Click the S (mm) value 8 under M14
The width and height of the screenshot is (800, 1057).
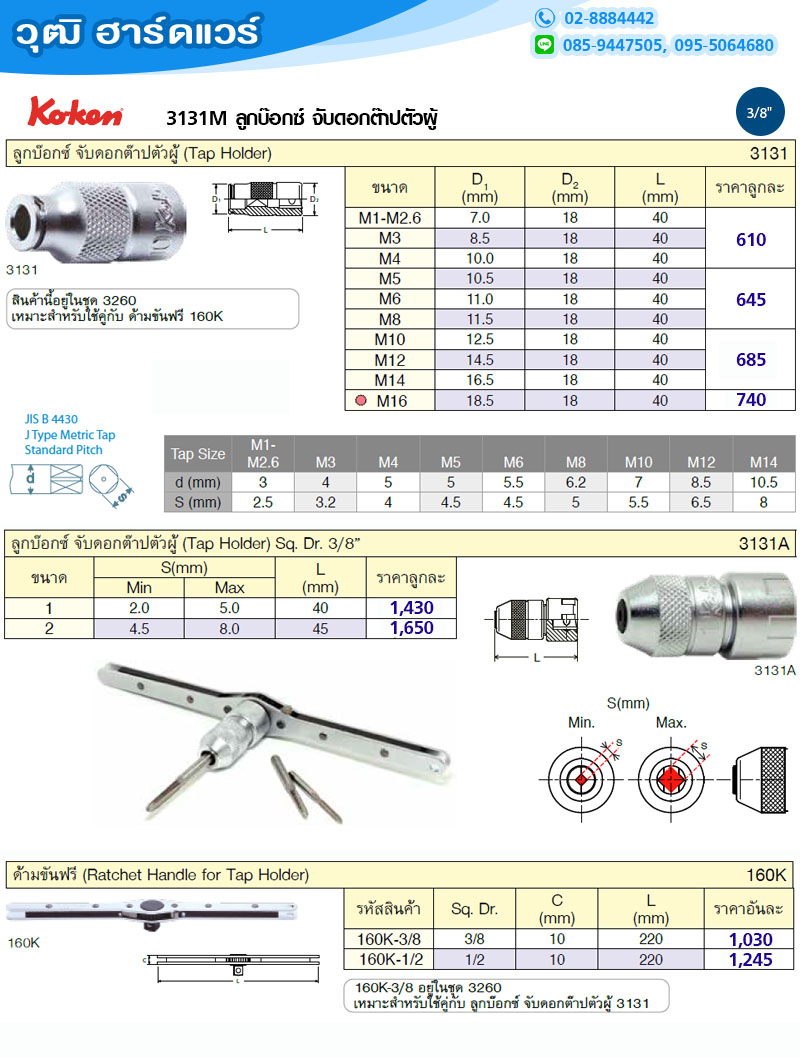[764, 502]
